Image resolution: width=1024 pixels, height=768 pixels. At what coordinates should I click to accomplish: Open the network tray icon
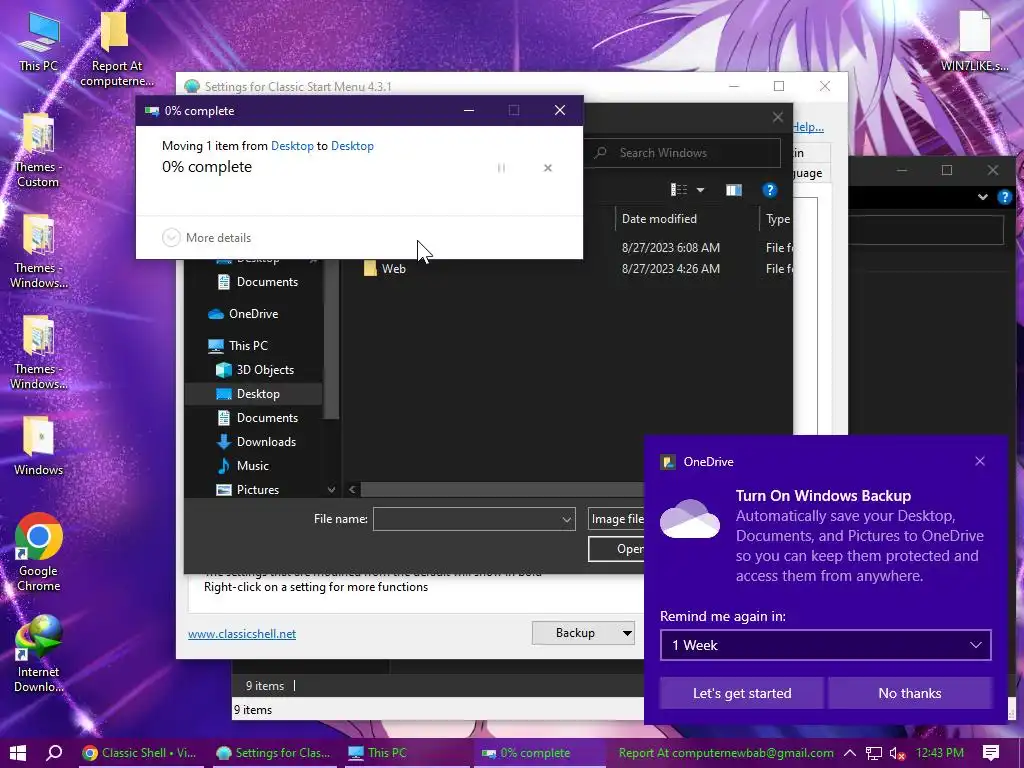tap(874, 754)
